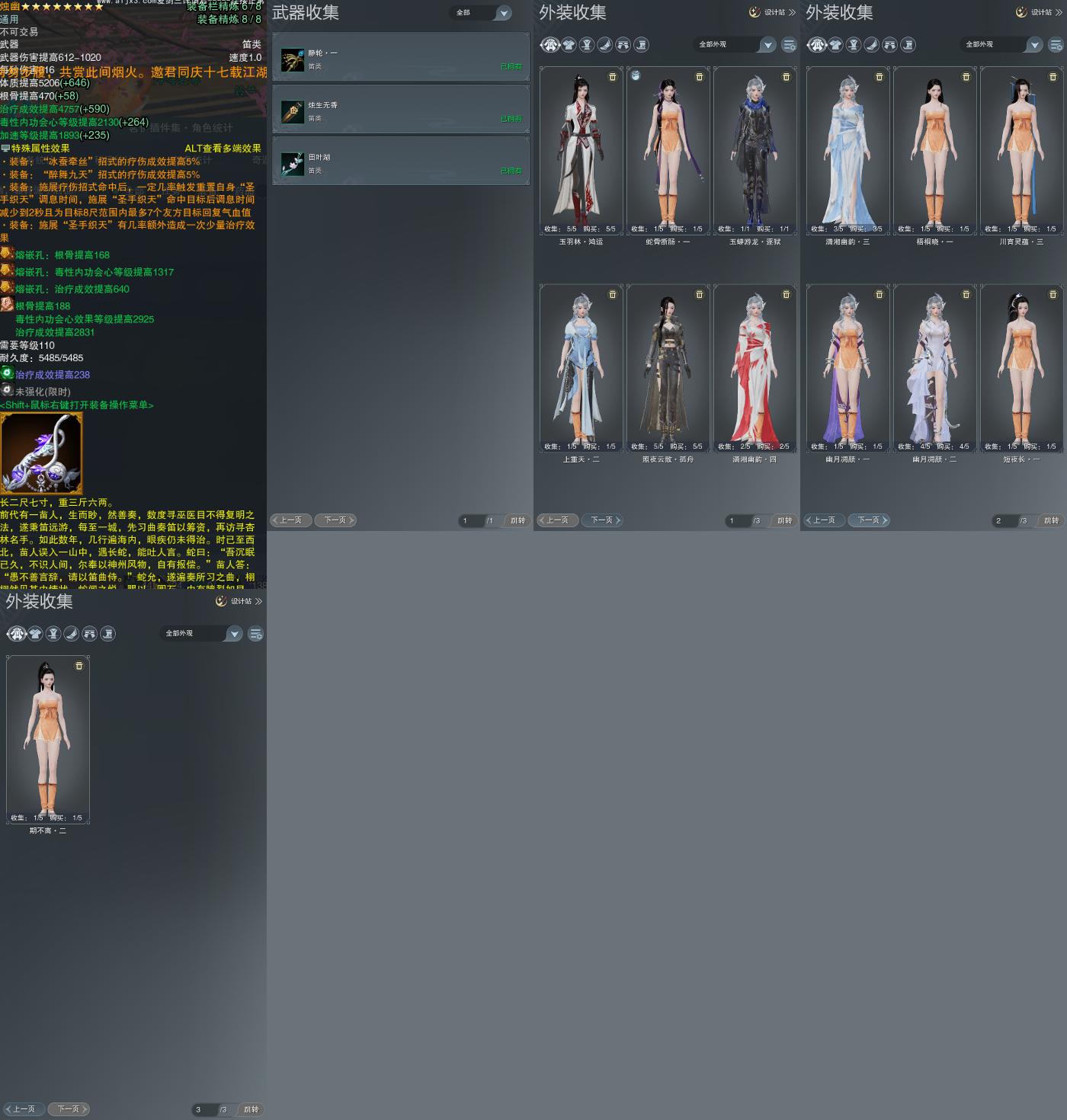Open 全部外观 dropdown in 期不离·二 panel

pos(202,634)
